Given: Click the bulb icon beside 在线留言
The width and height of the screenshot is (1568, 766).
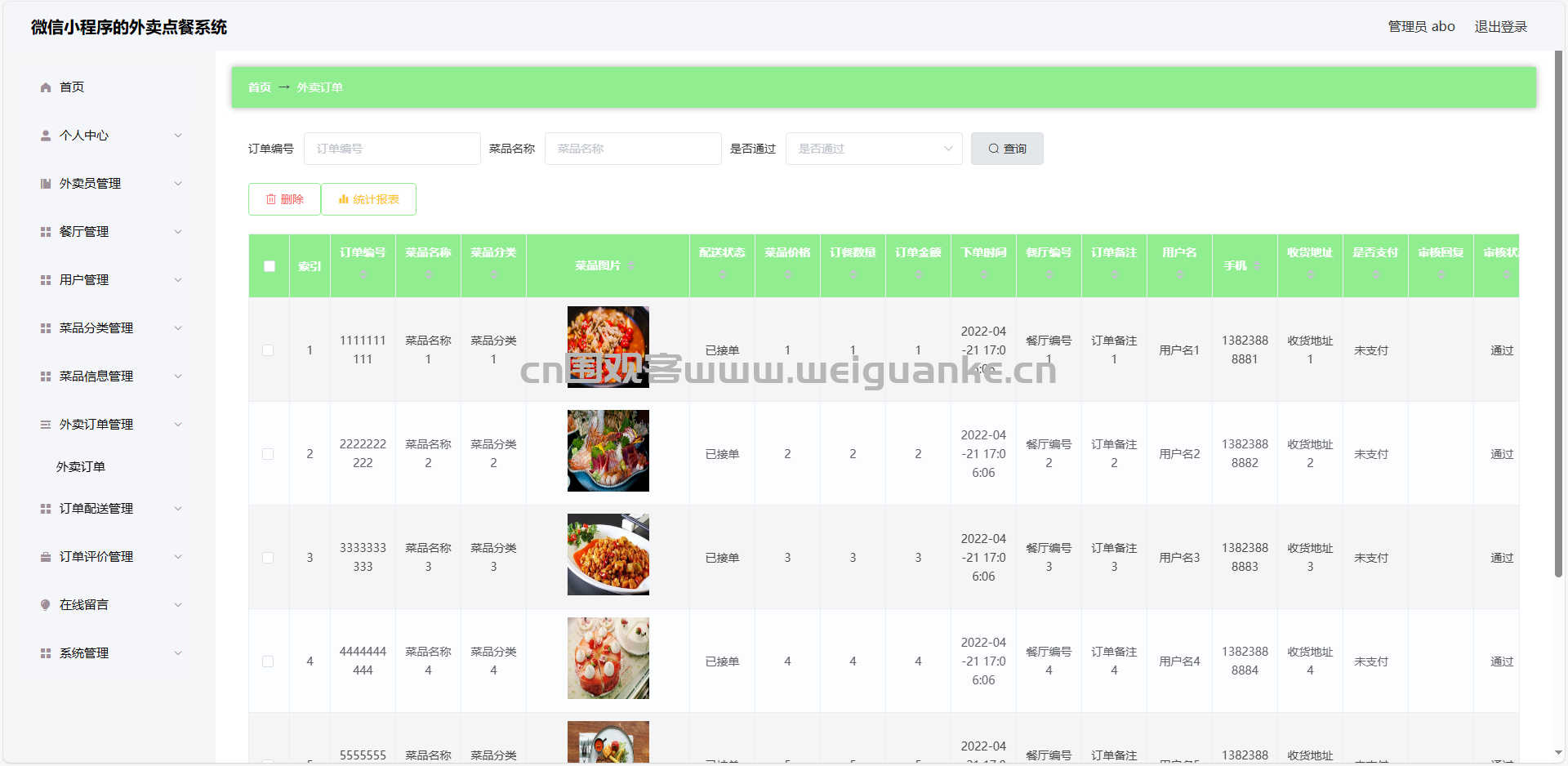Looking at the screenshot, I should pyautogui.click(x=46, y=605).
